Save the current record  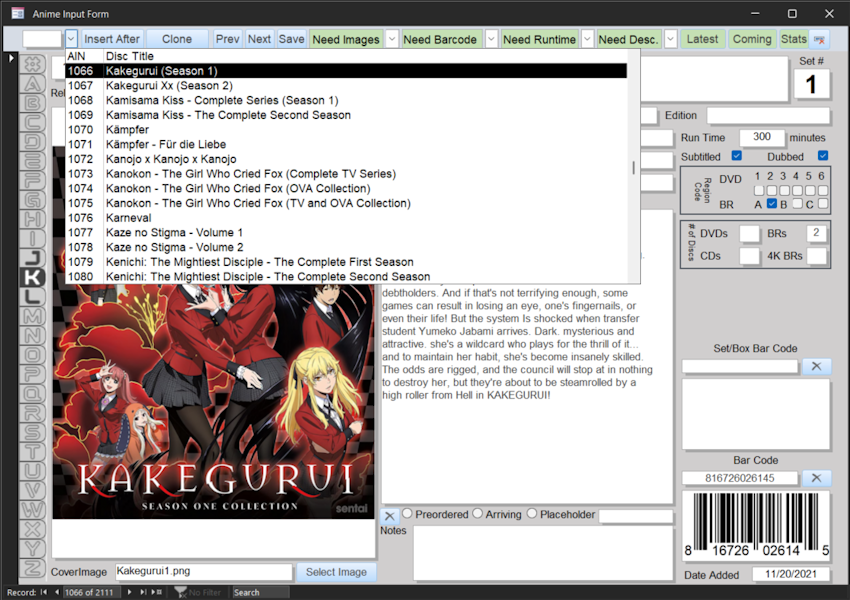pyautogui.click(x=292, y=39)
